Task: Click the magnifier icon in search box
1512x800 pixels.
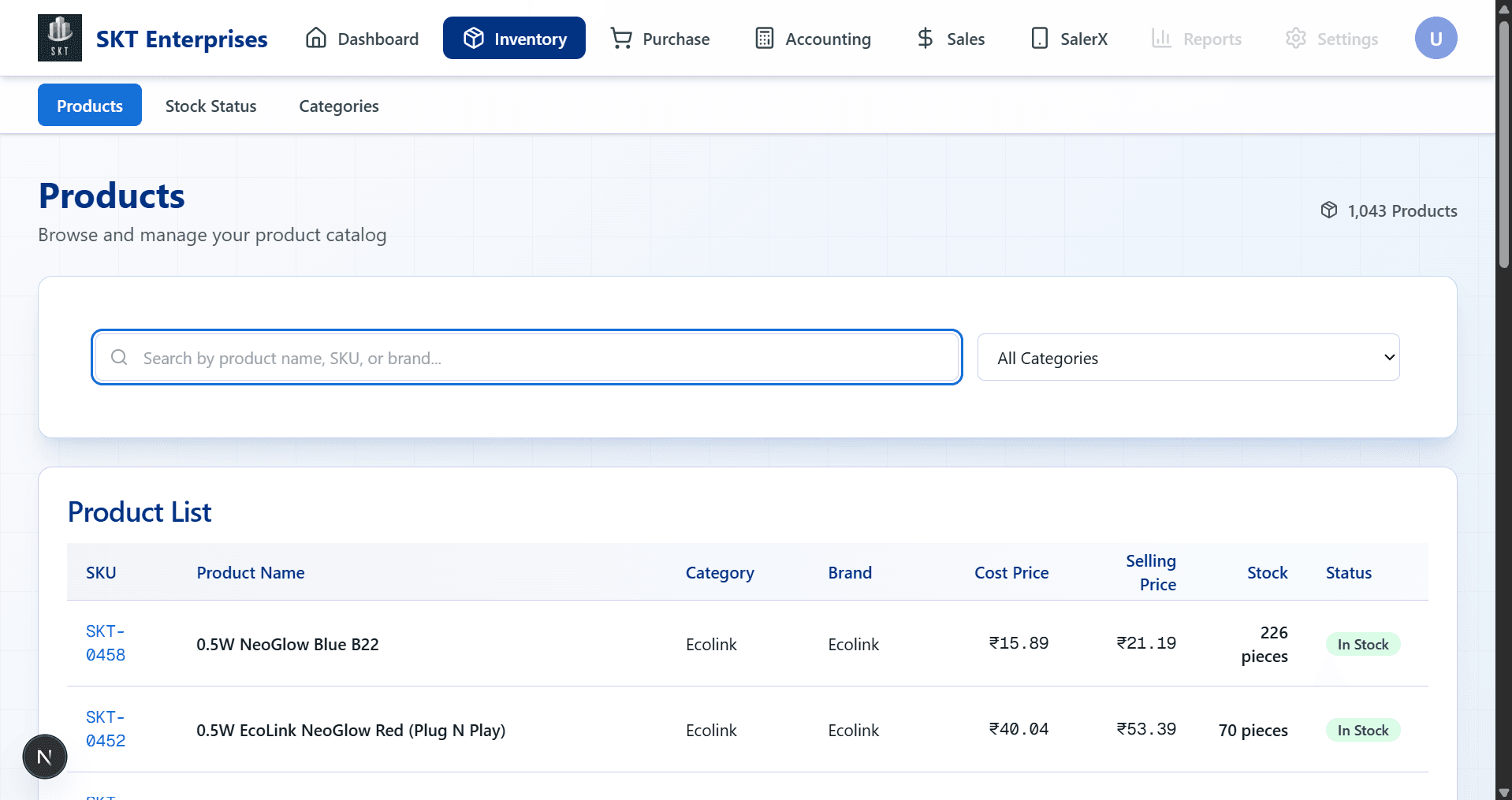Action: coord(119,358)
